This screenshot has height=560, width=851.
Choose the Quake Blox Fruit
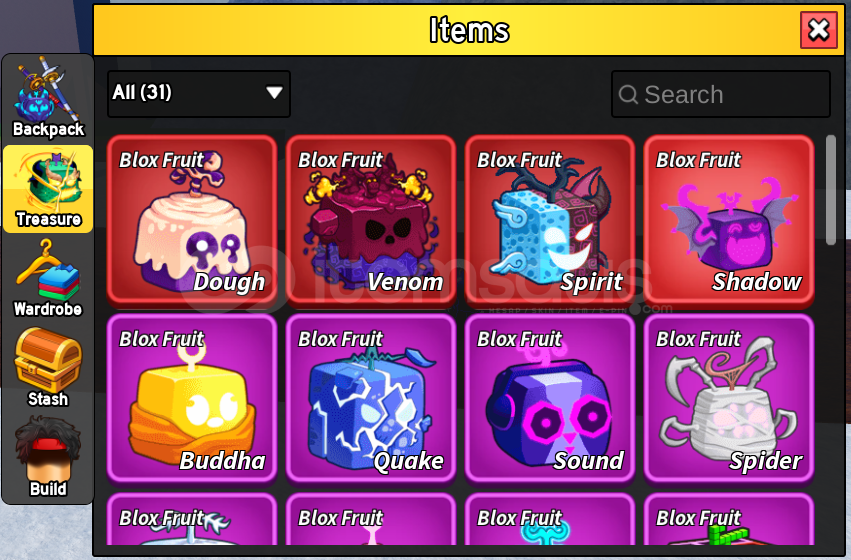coord(371,398)
